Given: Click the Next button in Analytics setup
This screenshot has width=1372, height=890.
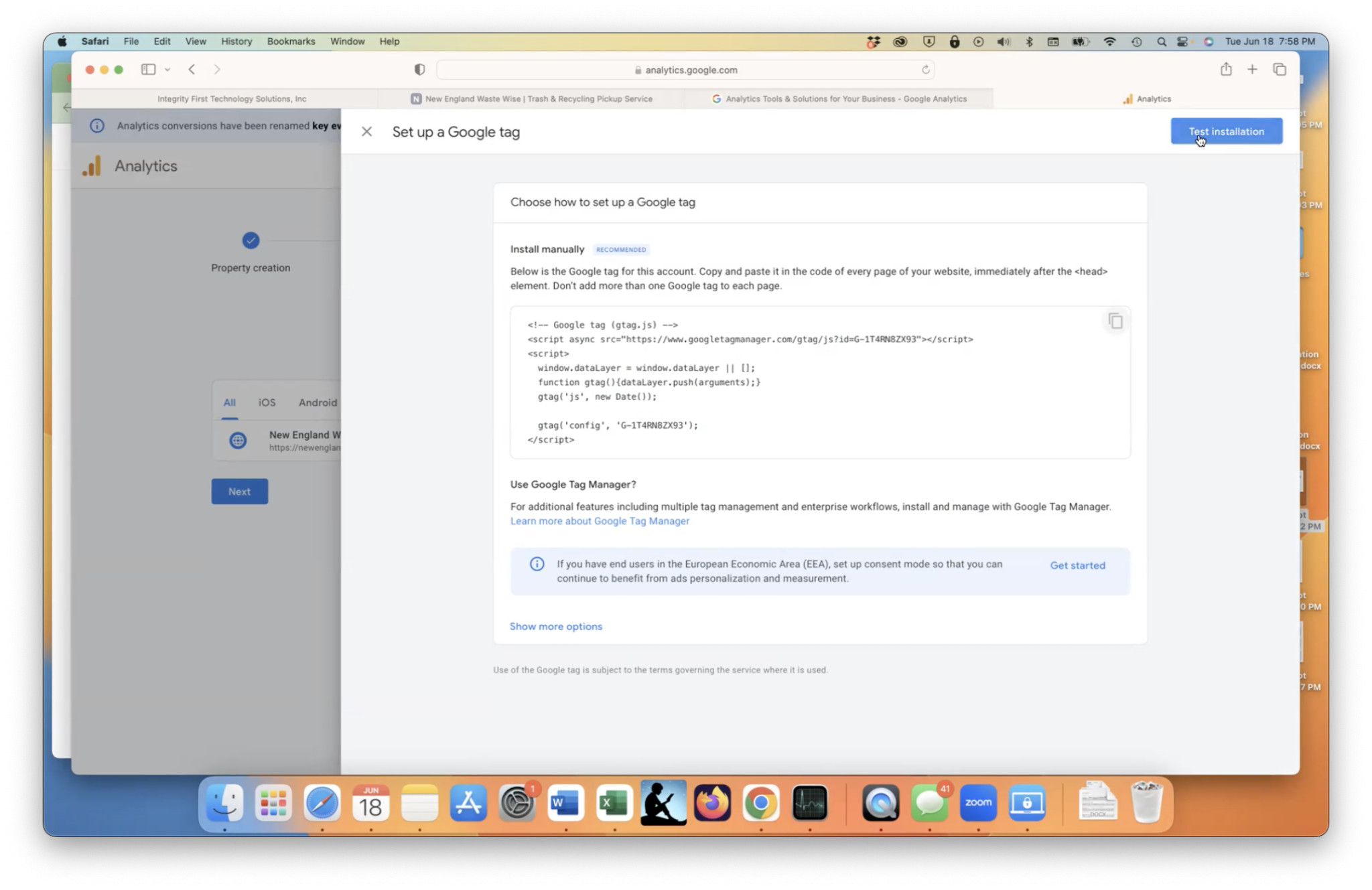Looking at the screenshot, I should coord(239,492).
